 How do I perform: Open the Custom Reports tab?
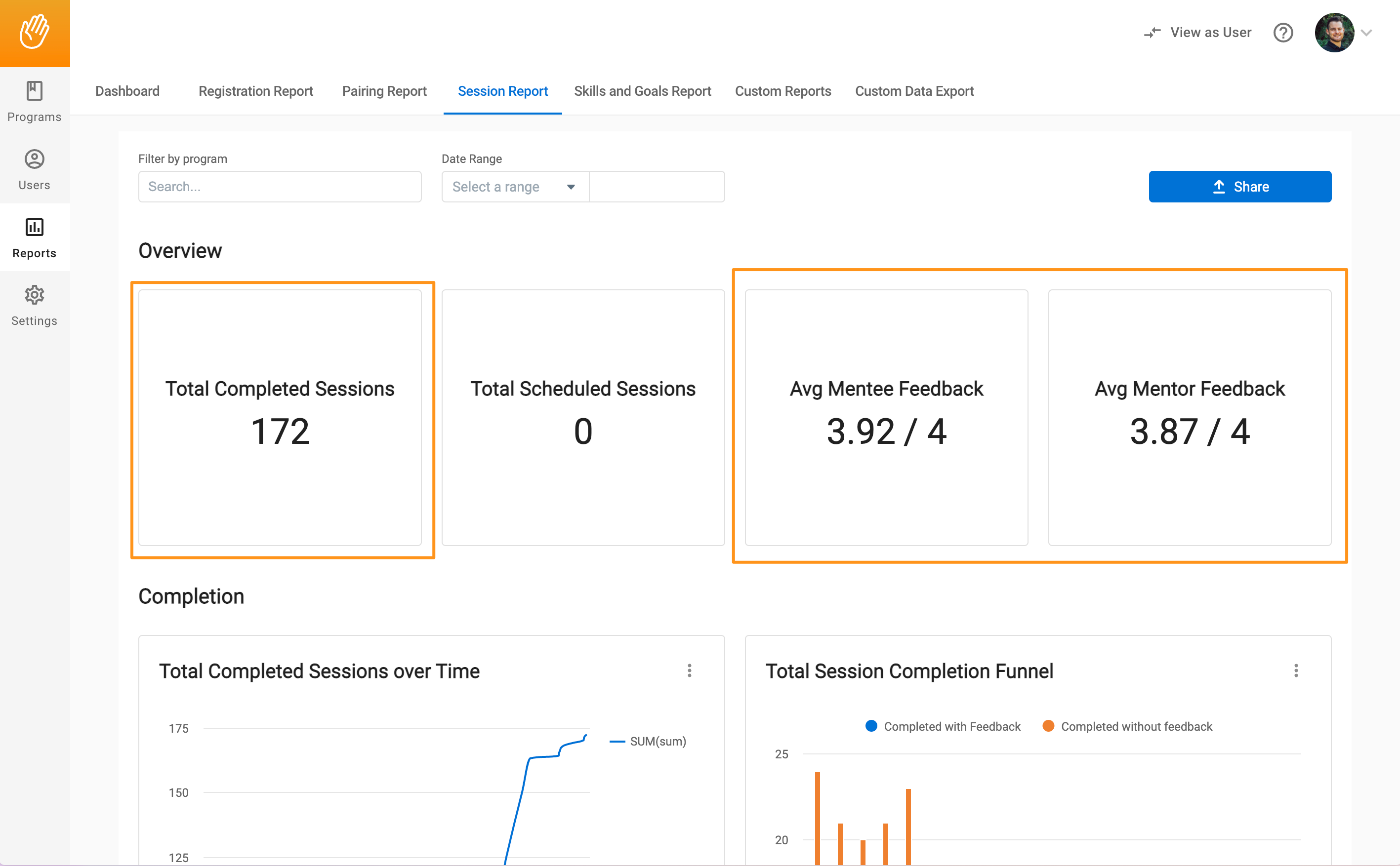(783, 91)
